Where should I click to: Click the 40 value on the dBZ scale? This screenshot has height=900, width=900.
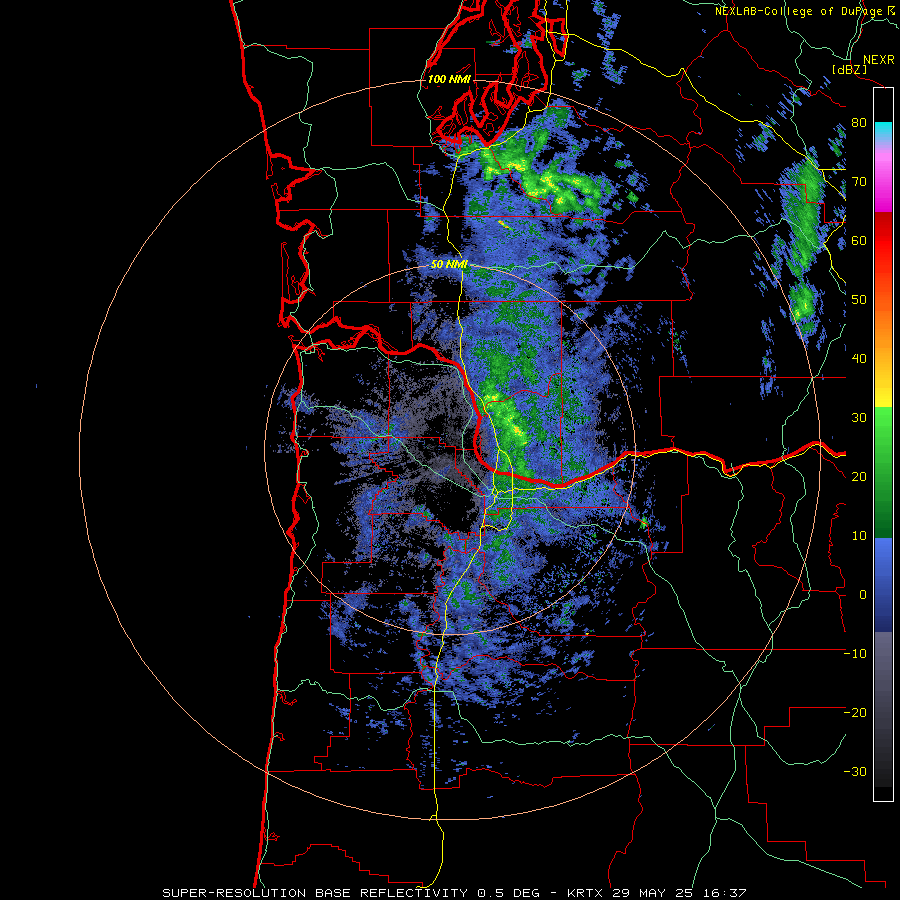pos(859,359)
